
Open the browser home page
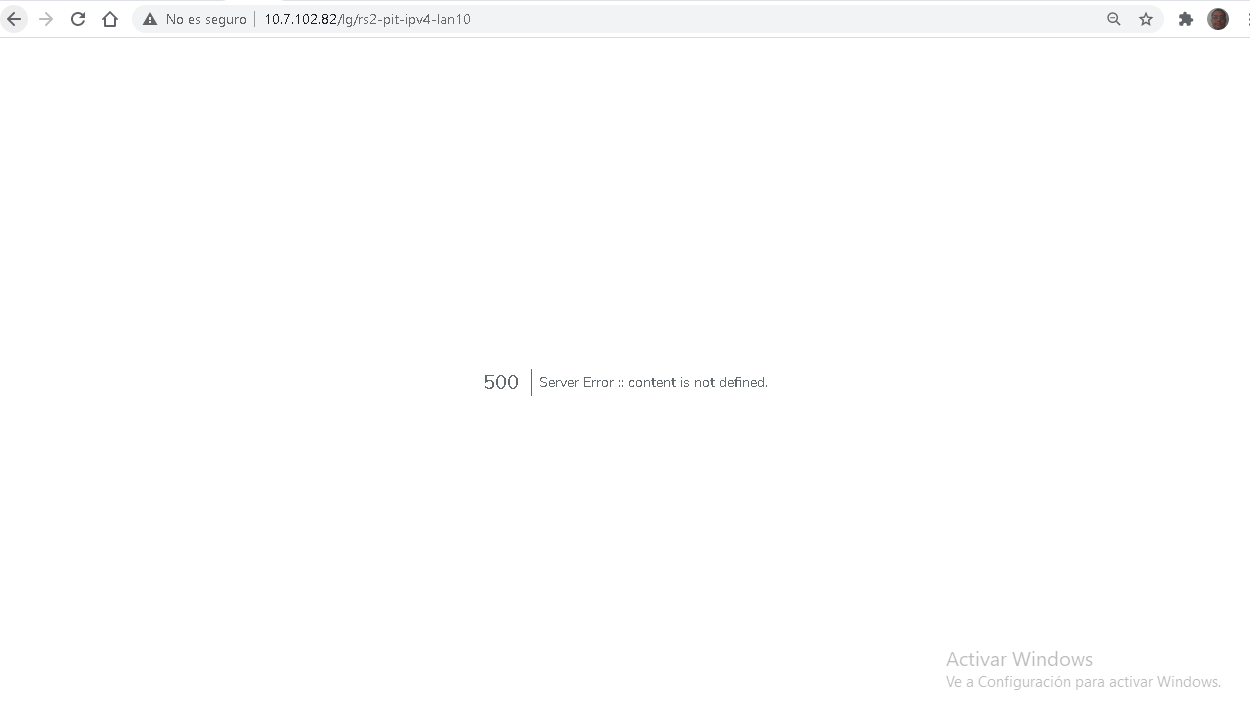tap(110, 19)
